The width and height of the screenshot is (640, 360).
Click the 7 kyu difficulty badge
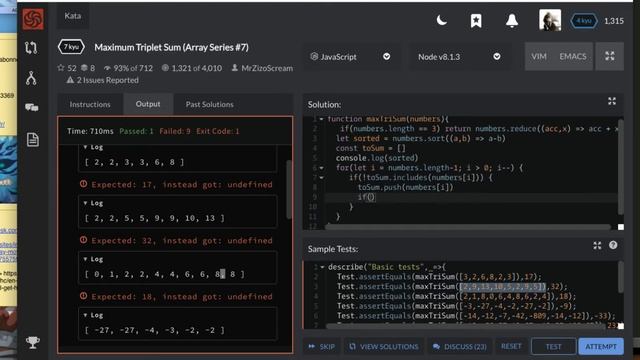pos(71,47)
